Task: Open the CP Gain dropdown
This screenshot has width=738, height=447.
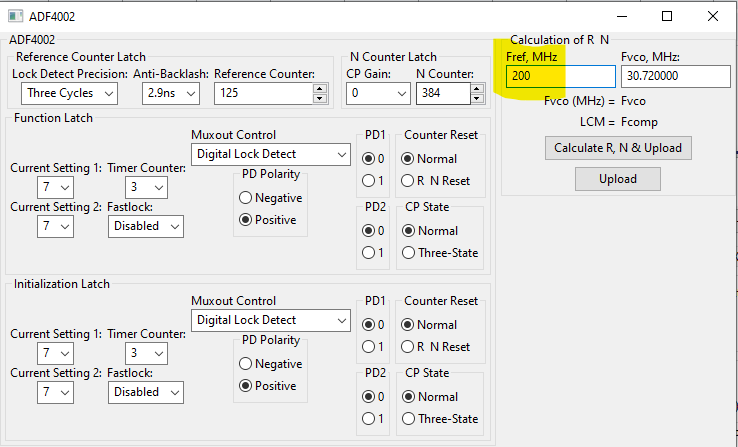Action: (x=377, y=93)
